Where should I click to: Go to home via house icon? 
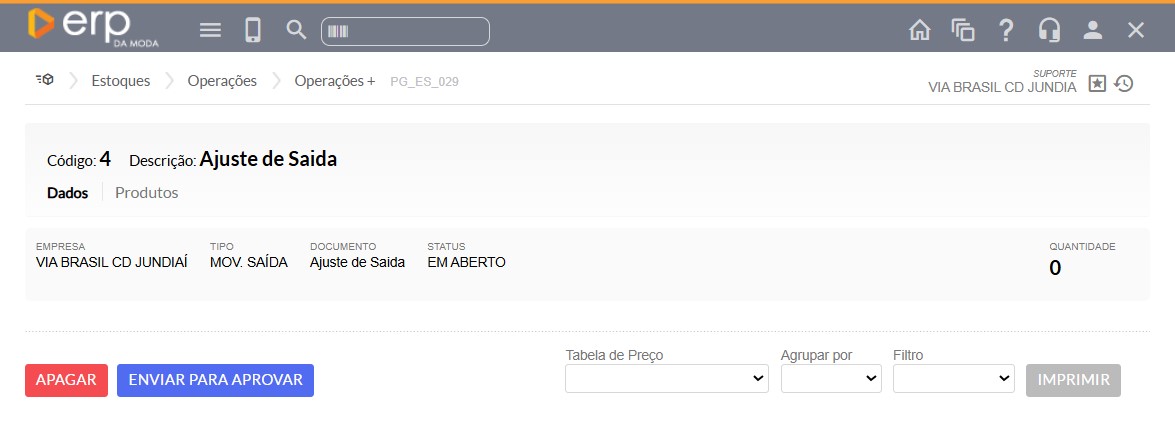pyautogui.click(x=919, y=31)
